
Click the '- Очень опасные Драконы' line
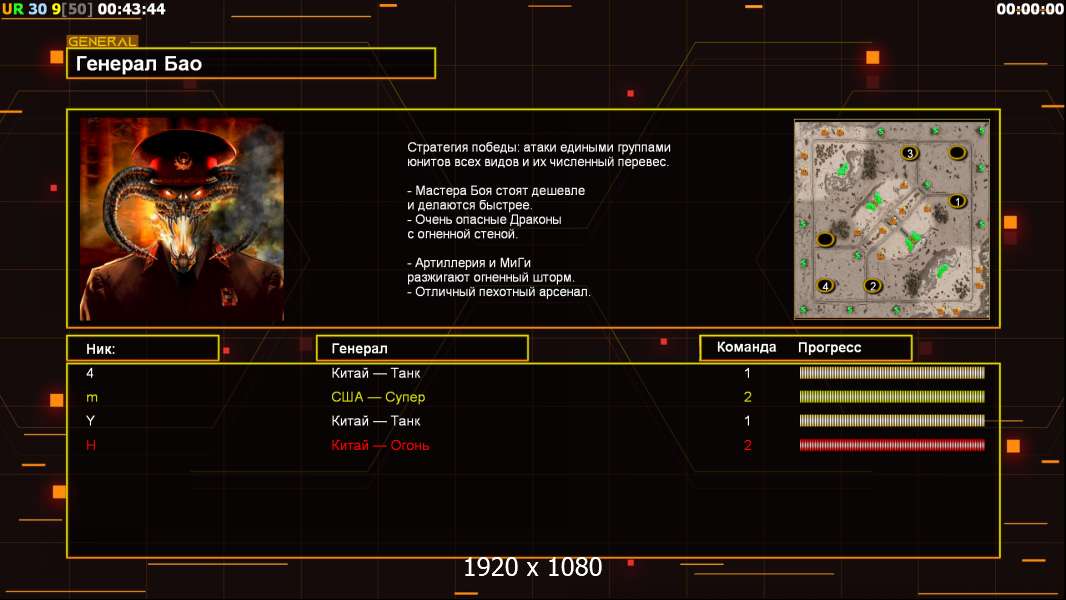pyautogui.click(x=484, y=219)
